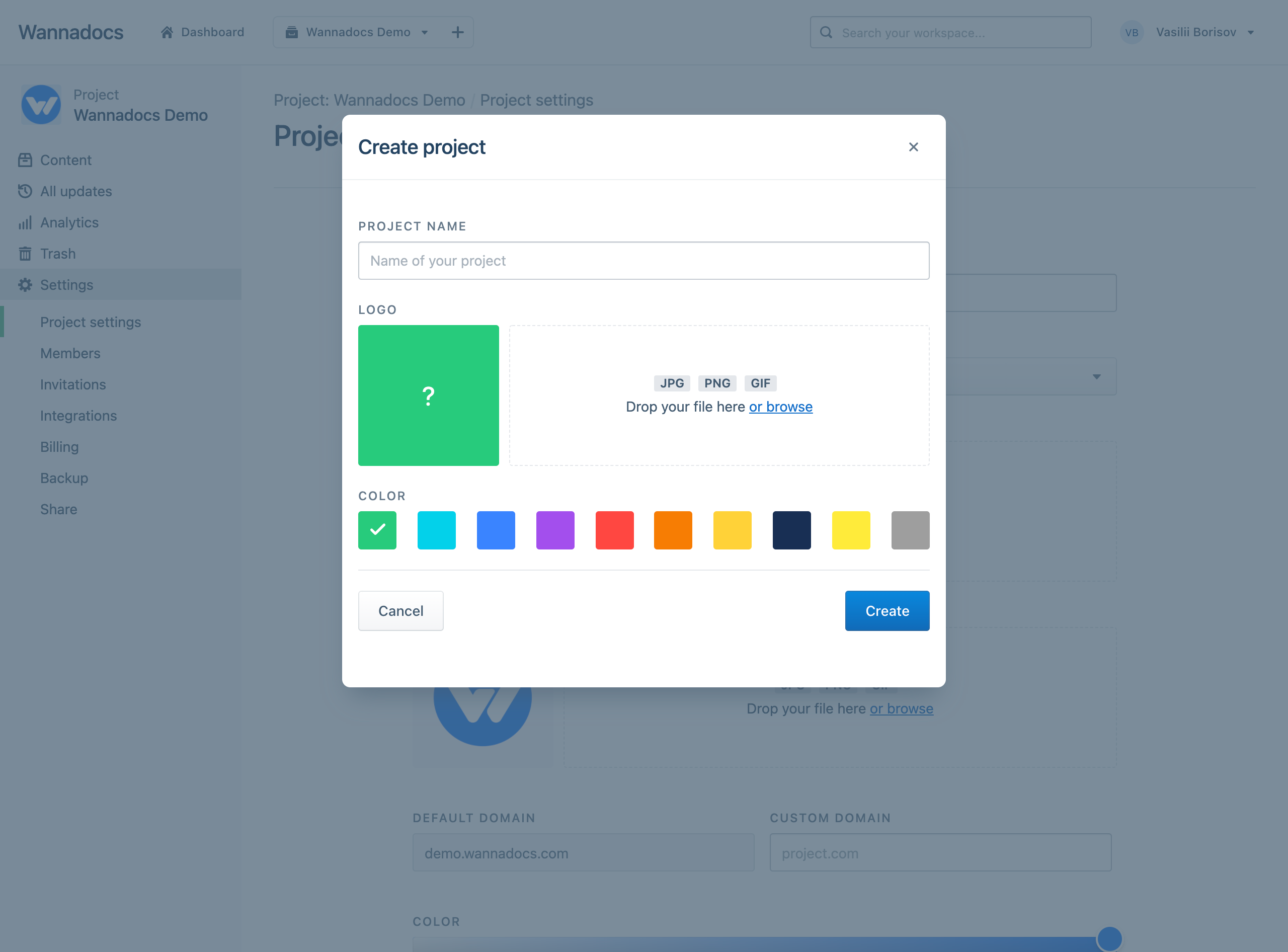Image resolution: width=1288 pixels, height=952 pixels.
Task: Open Invitations settings page
Action: pos(73,384)
